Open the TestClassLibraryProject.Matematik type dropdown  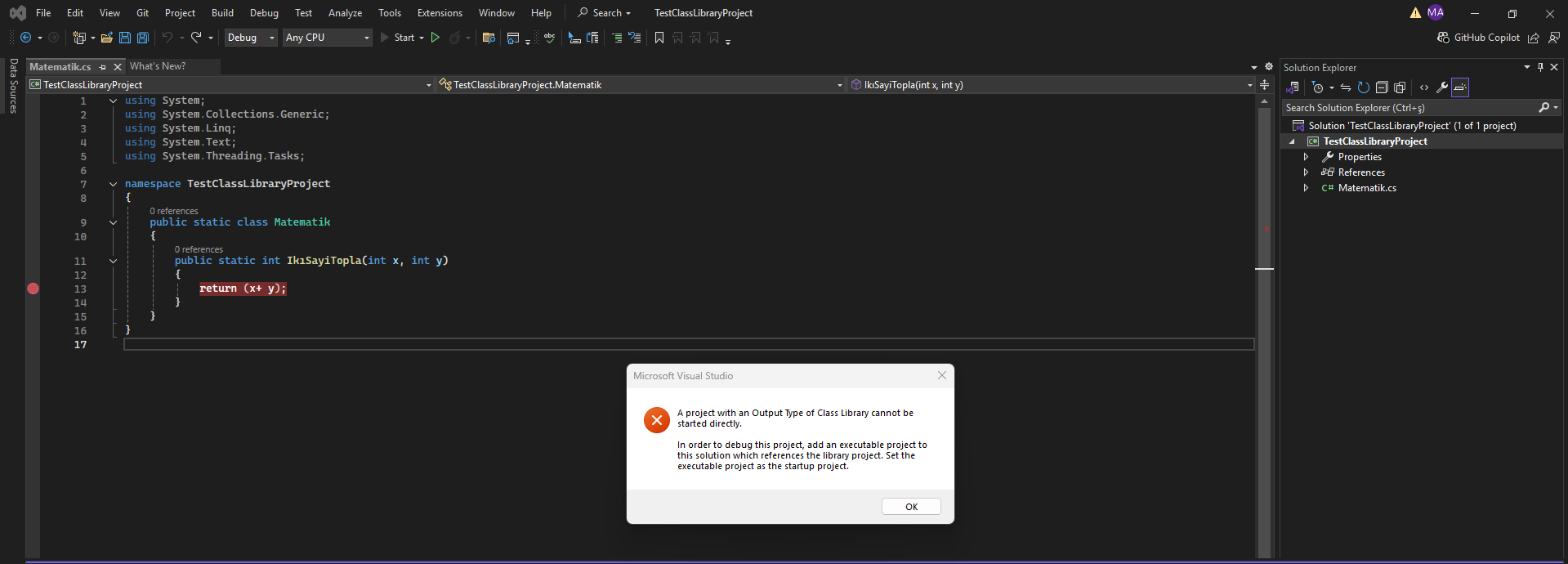pyautogui.click(x=640, y=85)
